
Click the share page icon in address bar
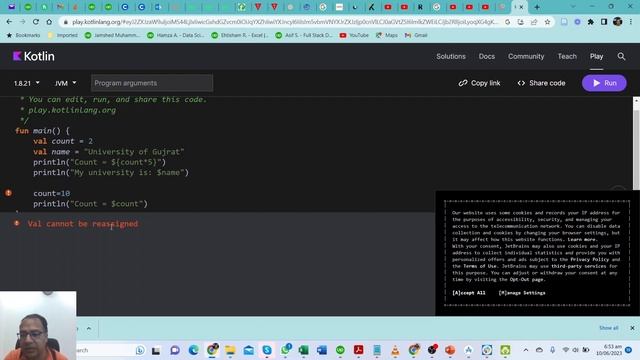(534, 22)
